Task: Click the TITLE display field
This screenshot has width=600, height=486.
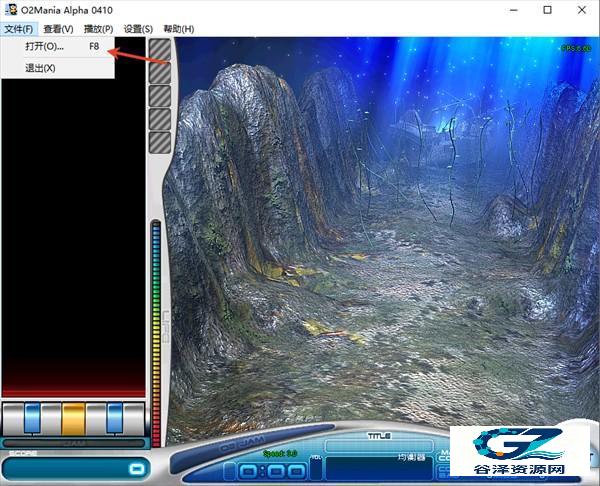Action: 379,446
